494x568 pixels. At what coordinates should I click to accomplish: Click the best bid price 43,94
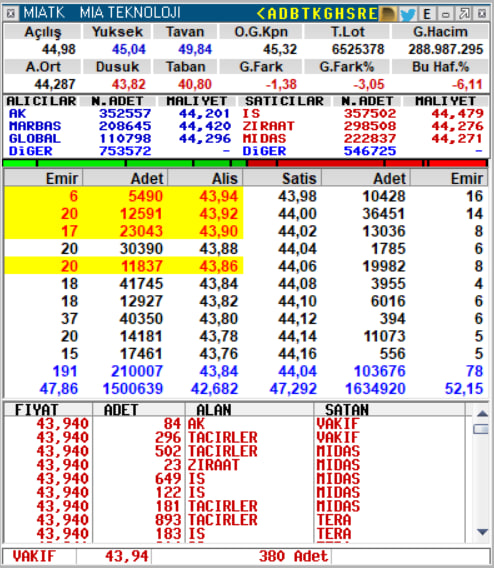pyautogui.click(x=218, y=196)
